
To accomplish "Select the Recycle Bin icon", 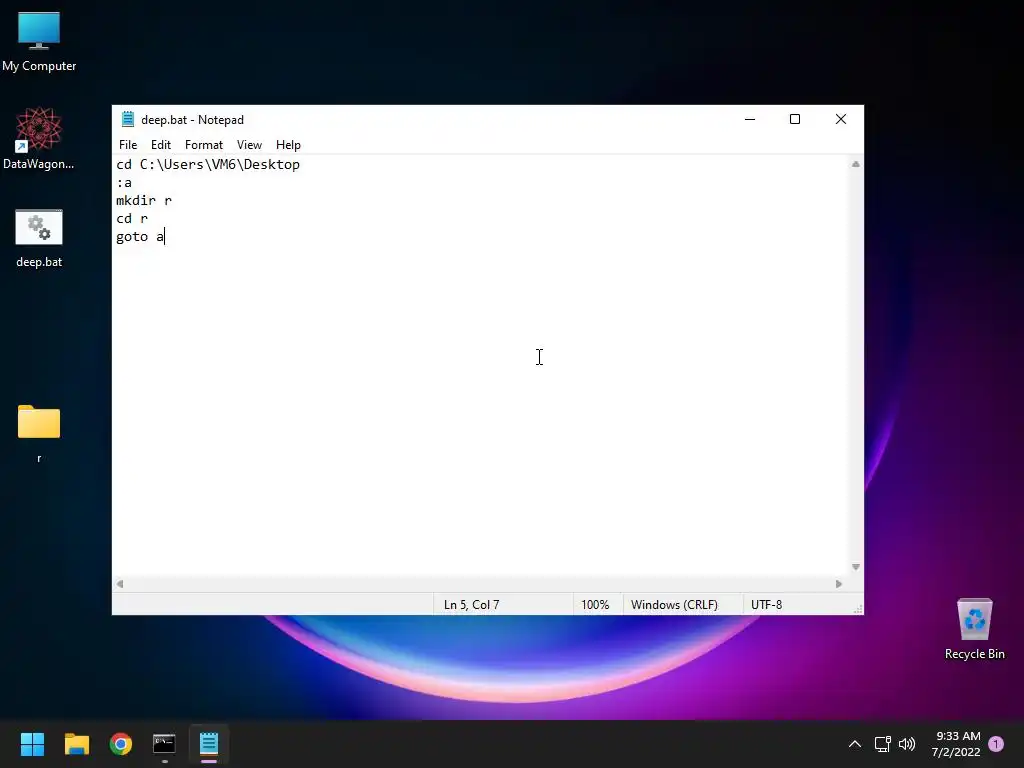I will click(974, 629).
